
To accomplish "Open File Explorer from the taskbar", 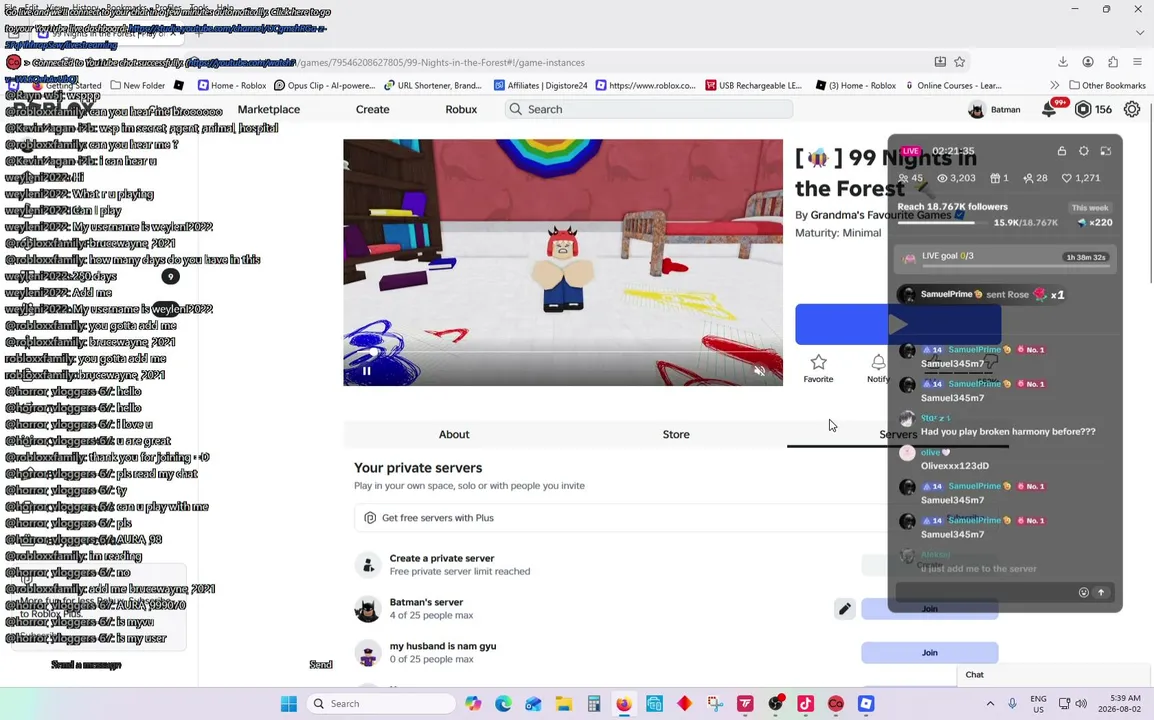I will (x=564, y=704).
